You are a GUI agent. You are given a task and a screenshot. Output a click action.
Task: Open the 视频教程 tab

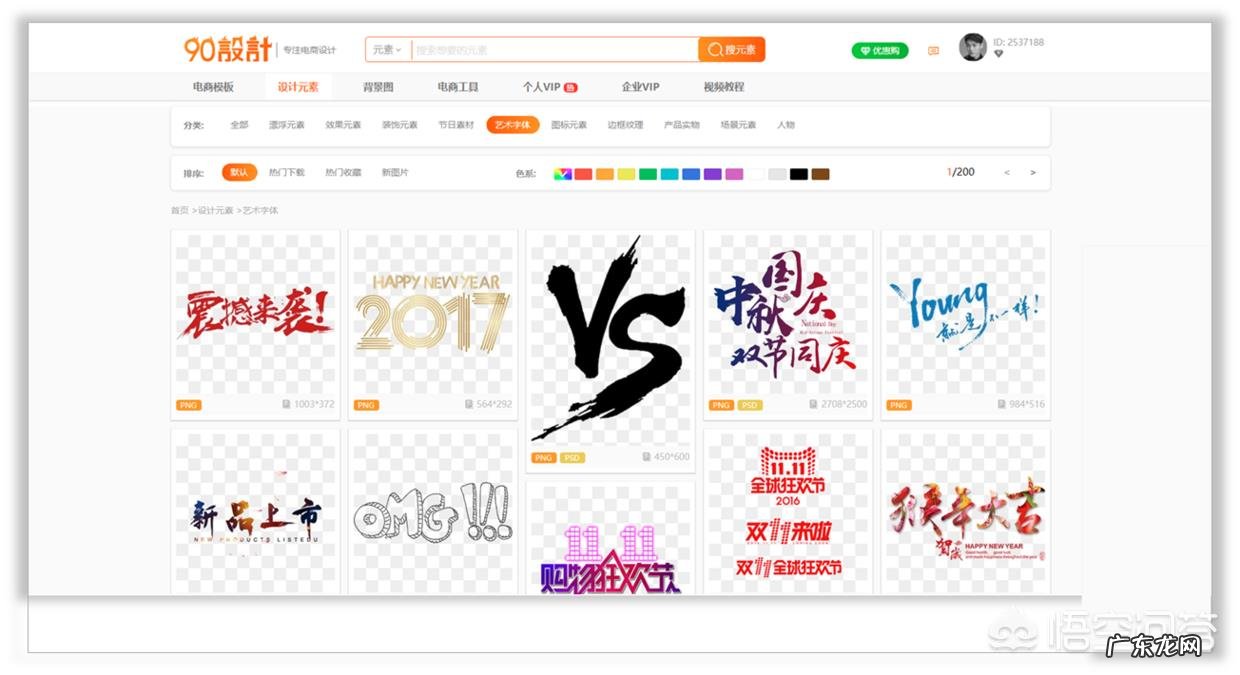[x=723, y=87]
